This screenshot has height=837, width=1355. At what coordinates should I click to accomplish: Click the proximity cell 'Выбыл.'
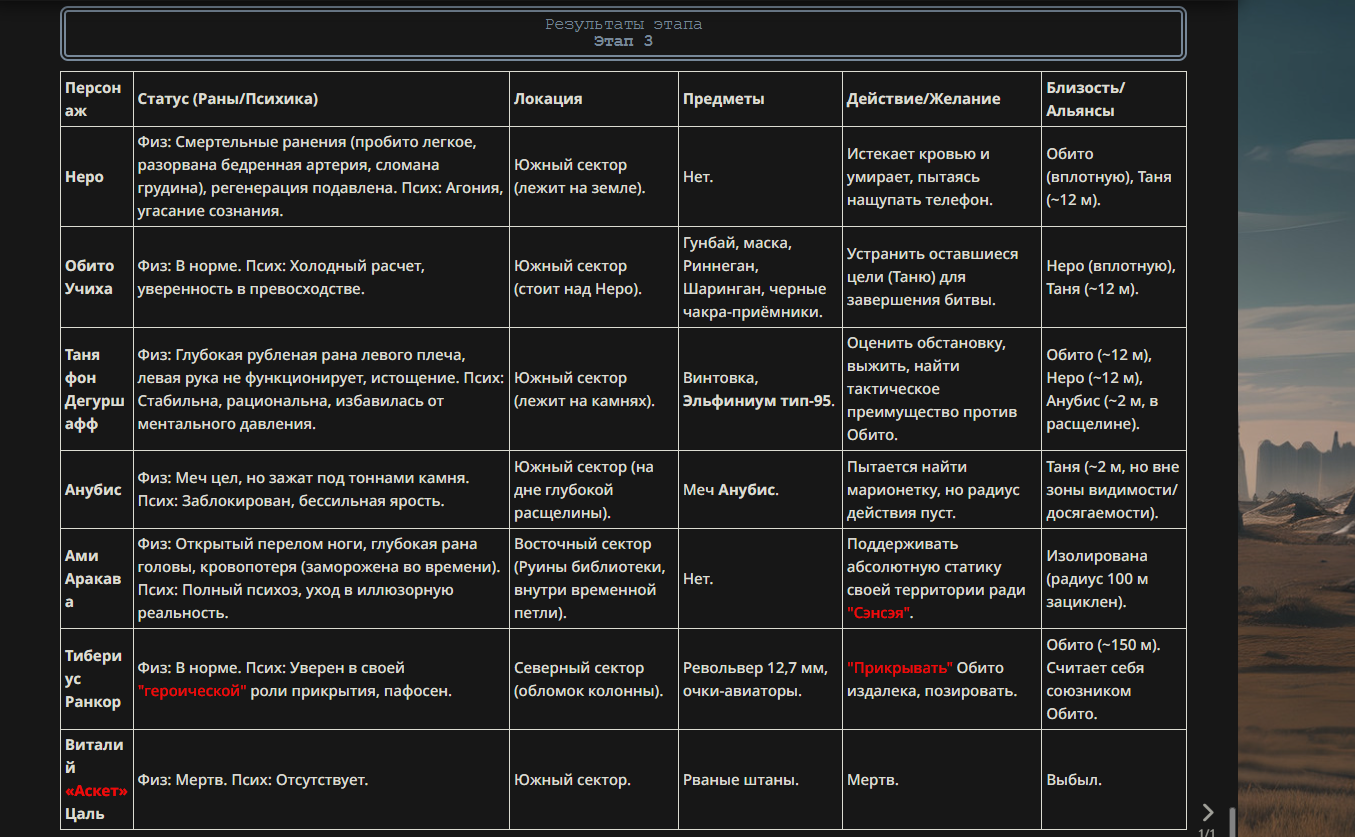[x=1114, y=779]
